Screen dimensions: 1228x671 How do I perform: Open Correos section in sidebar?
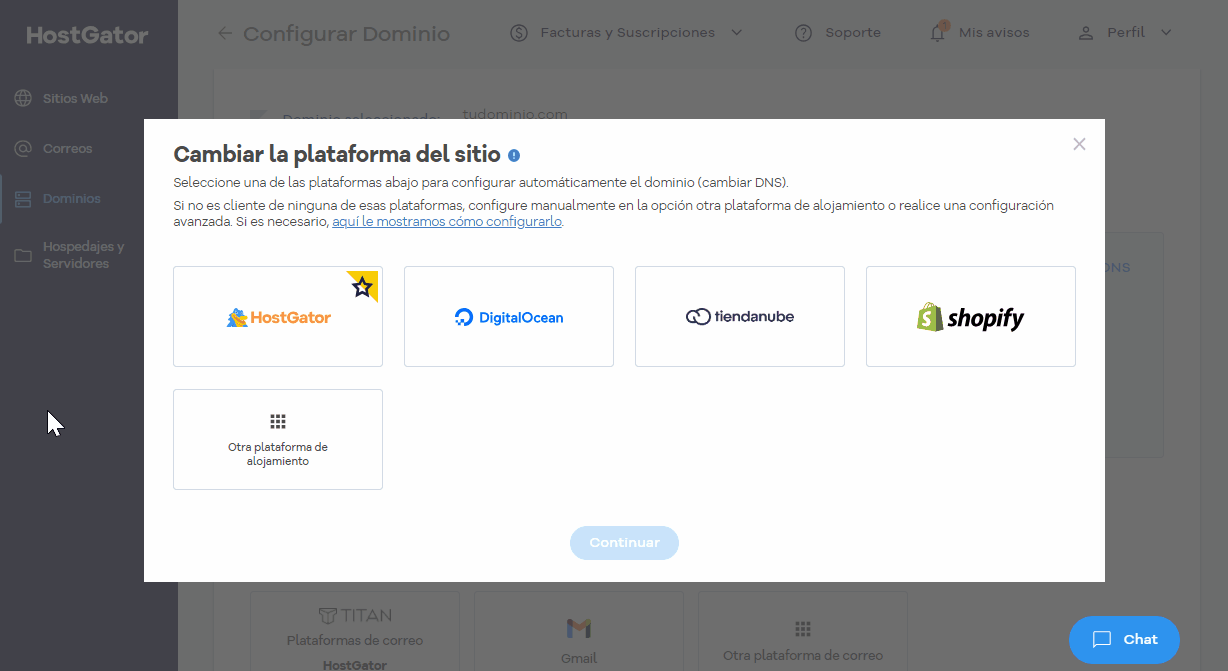[x=67, y=149]
